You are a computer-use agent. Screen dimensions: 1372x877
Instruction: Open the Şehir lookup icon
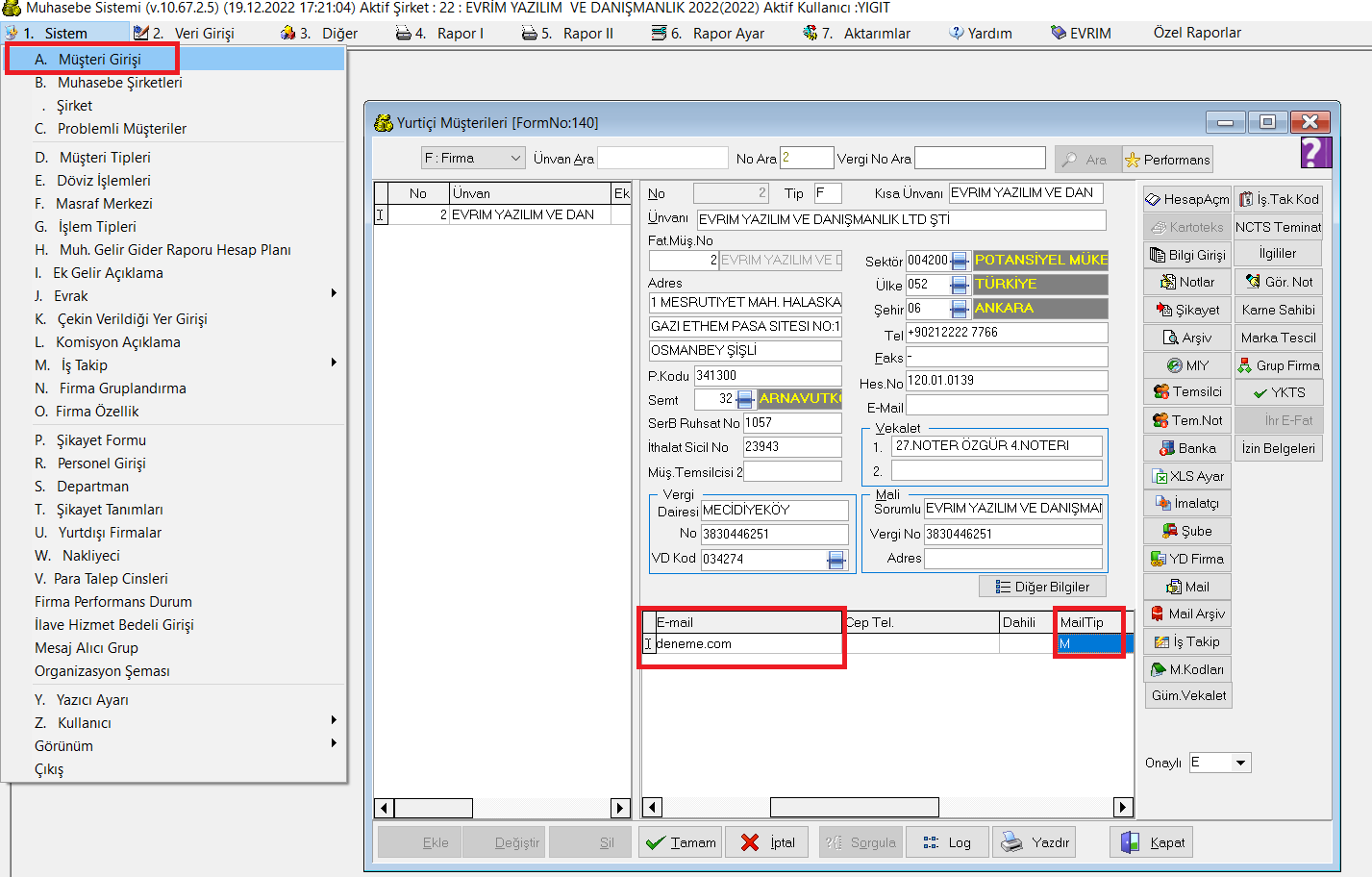pyautogui.click(x=960, y=309)
